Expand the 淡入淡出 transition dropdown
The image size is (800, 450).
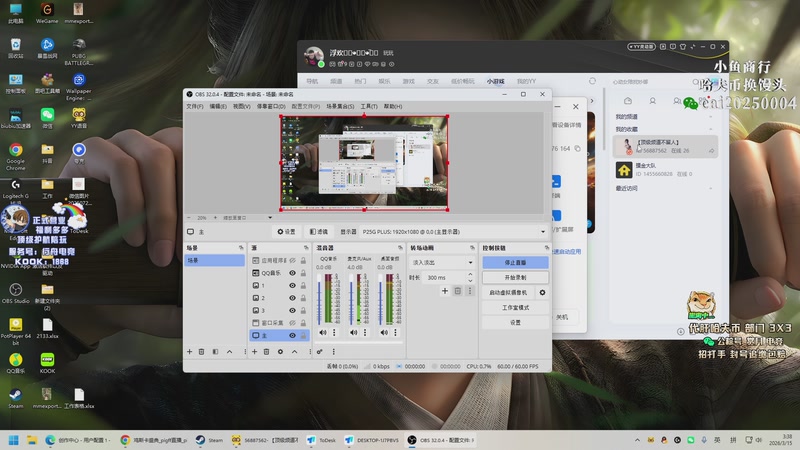(441, 262)
